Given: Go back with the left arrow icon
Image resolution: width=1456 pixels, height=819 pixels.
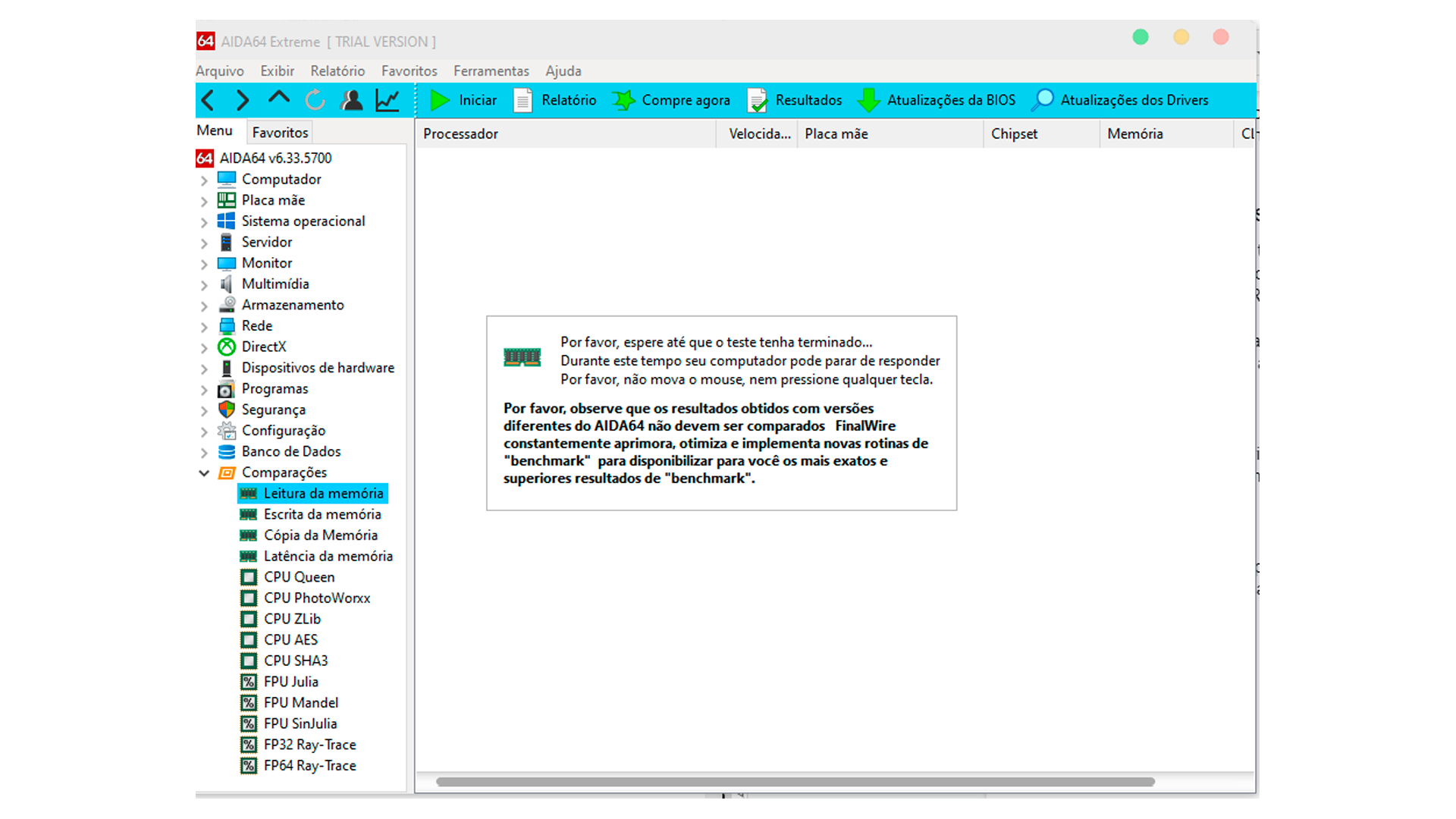Looking at the screenshot, I should coord(208,100).
